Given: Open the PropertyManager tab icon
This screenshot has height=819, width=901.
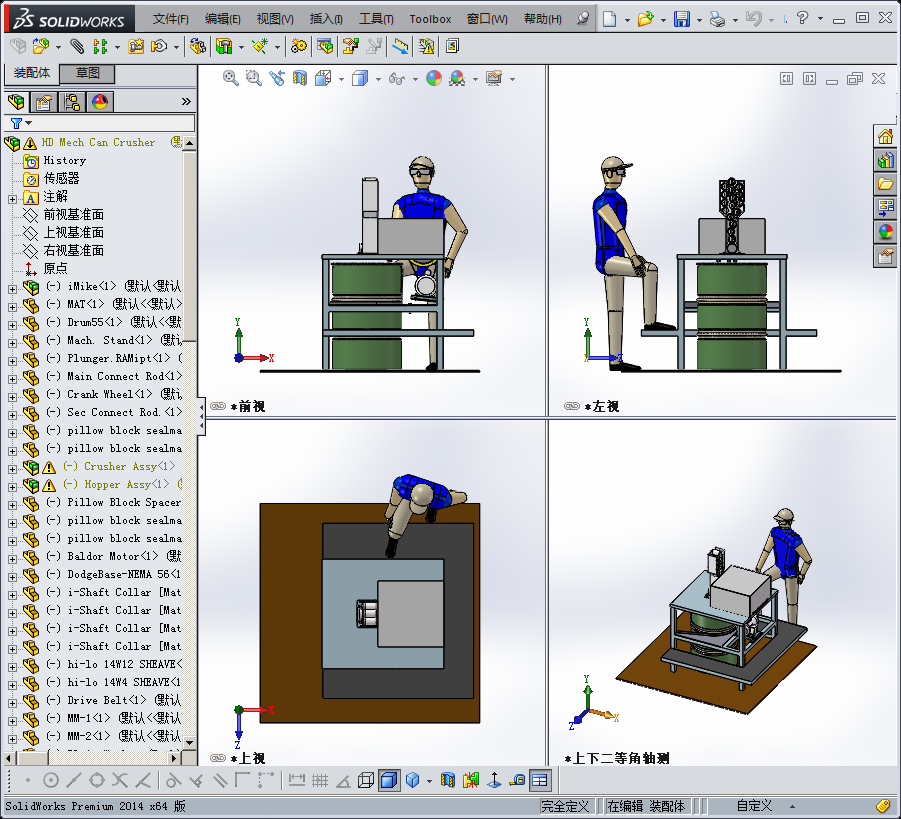Looking at the screenshot, I should click(x=44, y=102).
